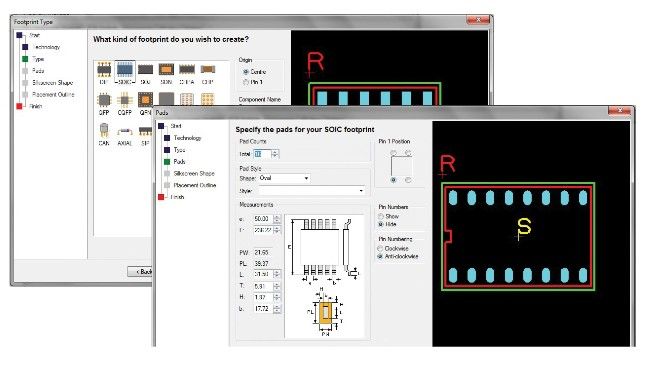Go to Technology step in Pads window
This screenshot has height=369, width=656.
(x=187, y=138)
